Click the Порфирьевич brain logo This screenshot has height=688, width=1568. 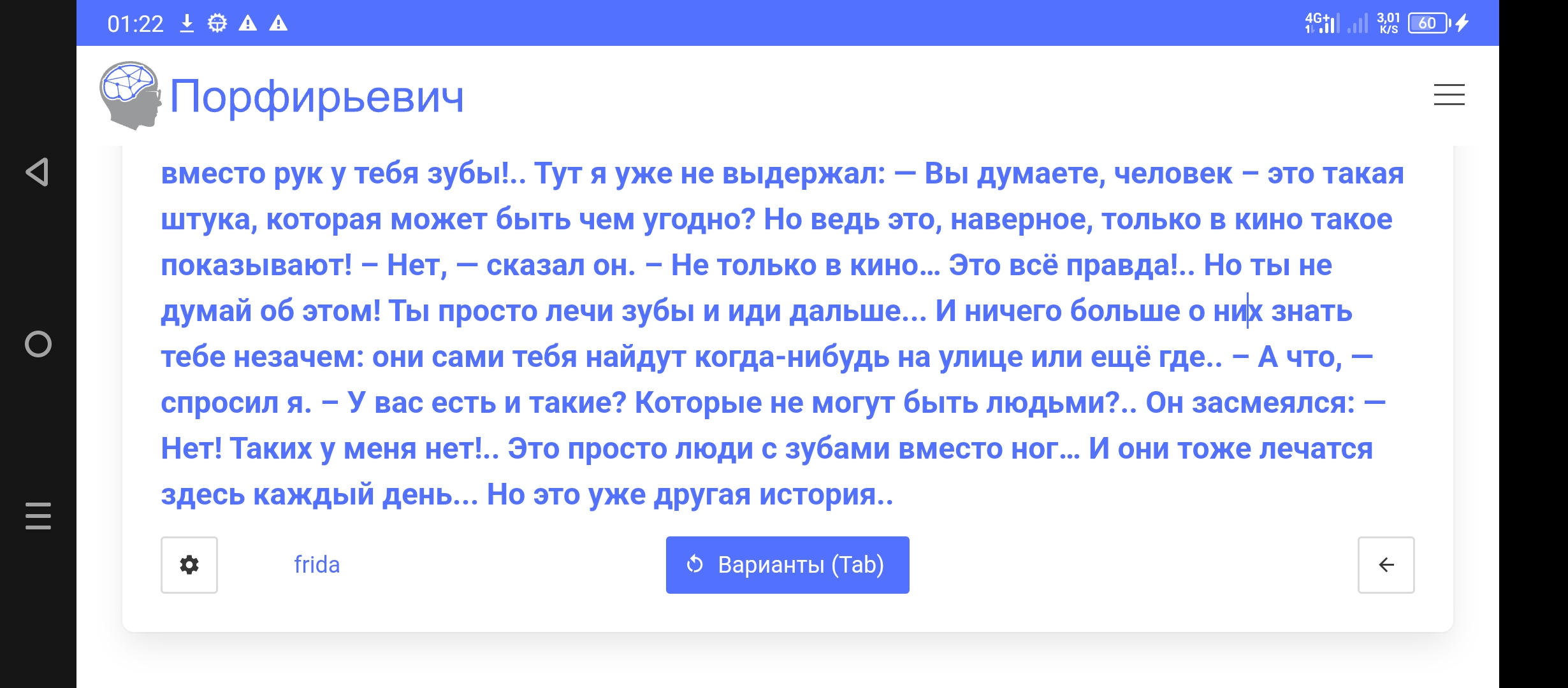point(130,96)
